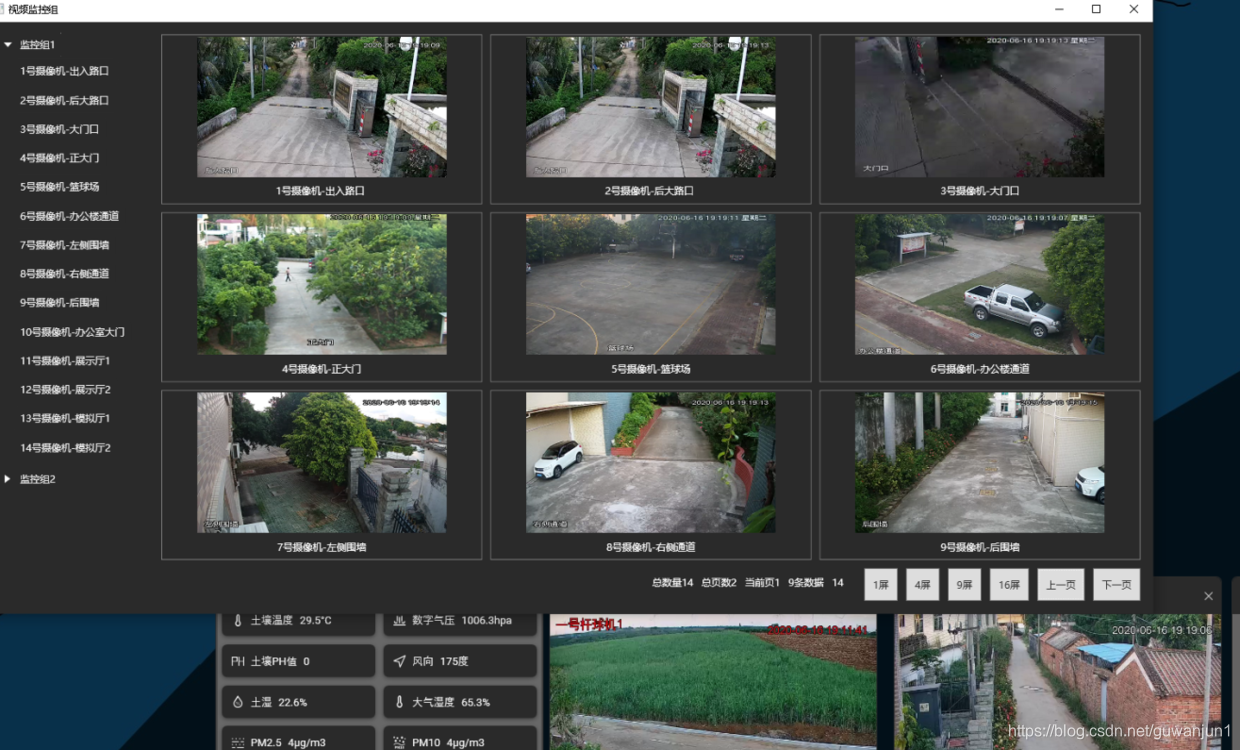Click the particle icon beside PM2.5

coord(238,743)
